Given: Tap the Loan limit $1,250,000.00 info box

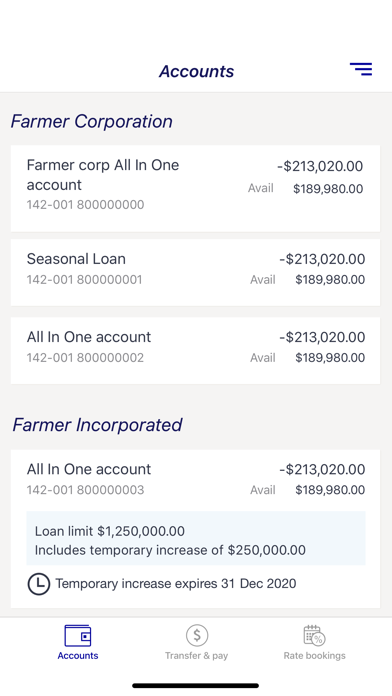Looking at the screenshot, I should (196, 538).
